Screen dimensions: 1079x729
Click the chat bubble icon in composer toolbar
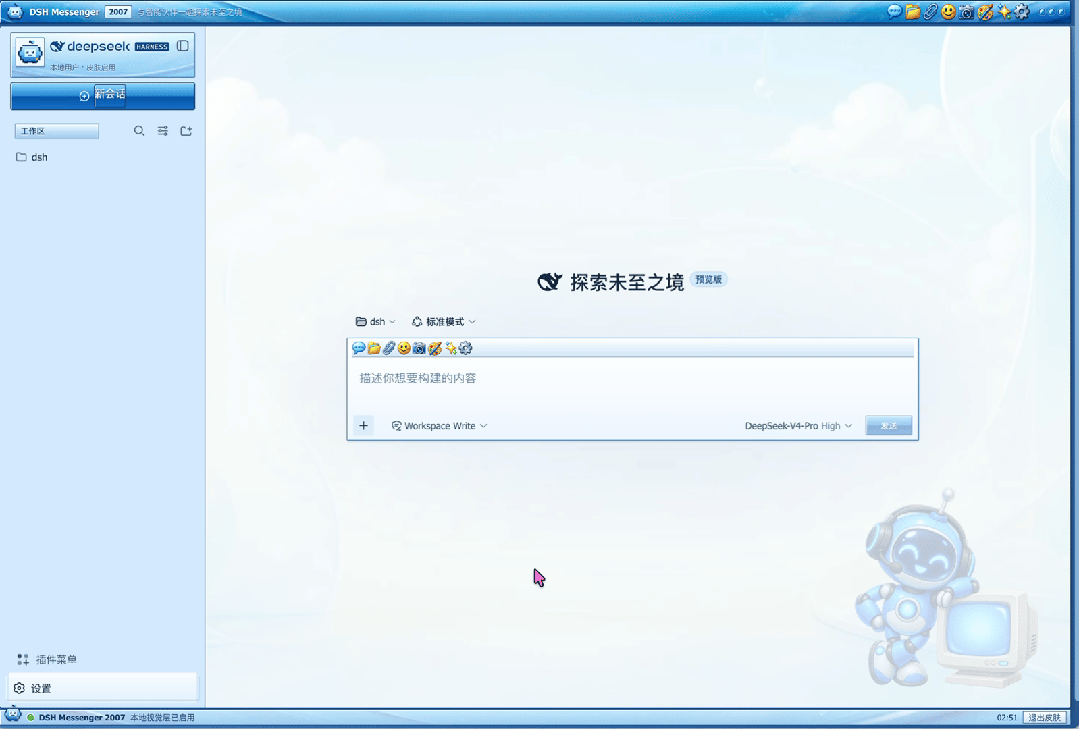tap(359, 348)
